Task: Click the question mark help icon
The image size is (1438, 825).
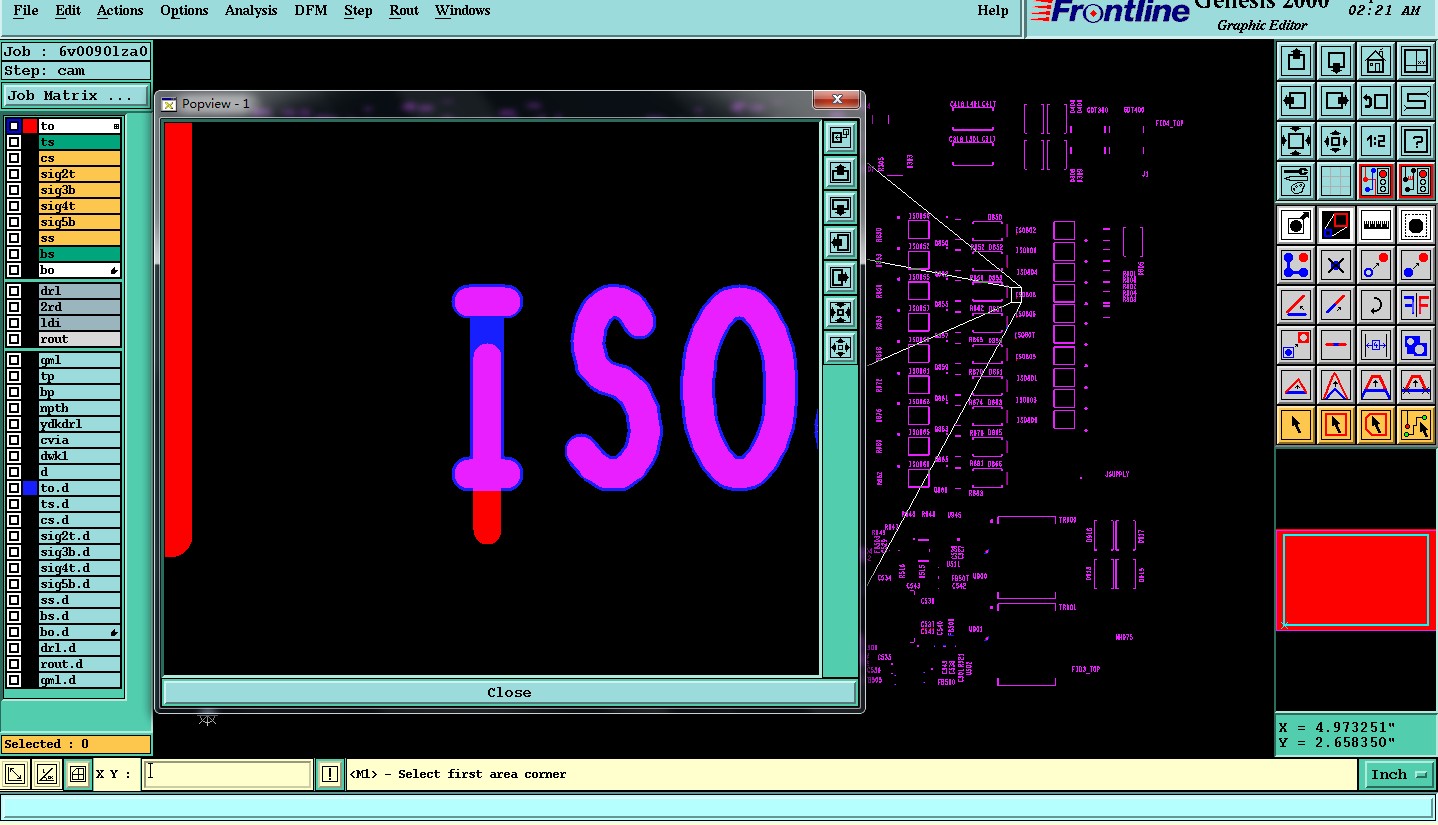Action: click(1416, 141)
